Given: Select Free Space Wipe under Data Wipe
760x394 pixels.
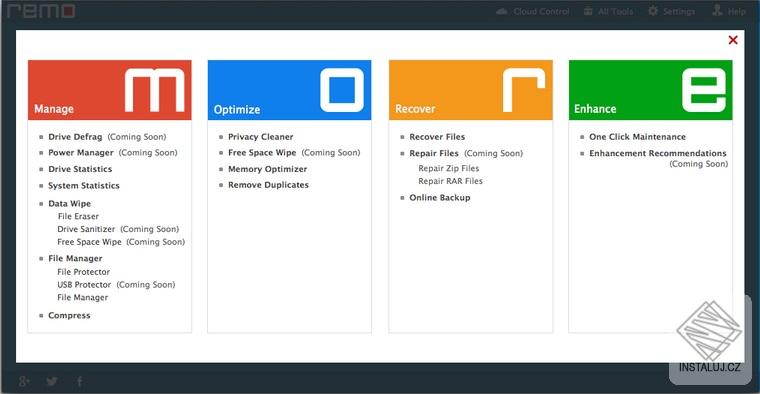Looking at the screenshot, I should point(89,242).
